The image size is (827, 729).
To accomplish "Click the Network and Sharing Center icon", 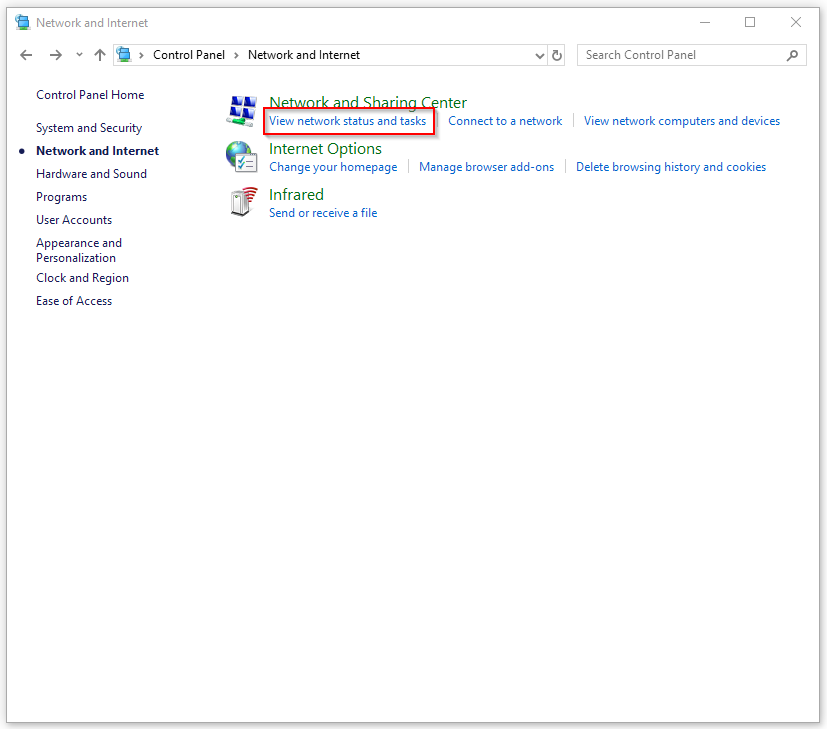I will (242, 111).
